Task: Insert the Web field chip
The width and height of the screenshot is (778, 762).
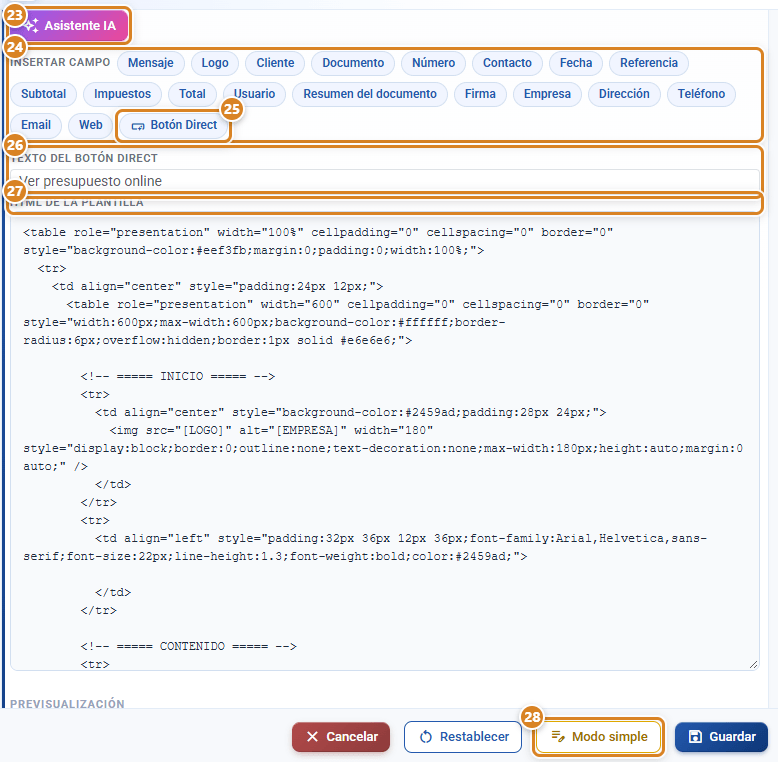Action: 91,125
